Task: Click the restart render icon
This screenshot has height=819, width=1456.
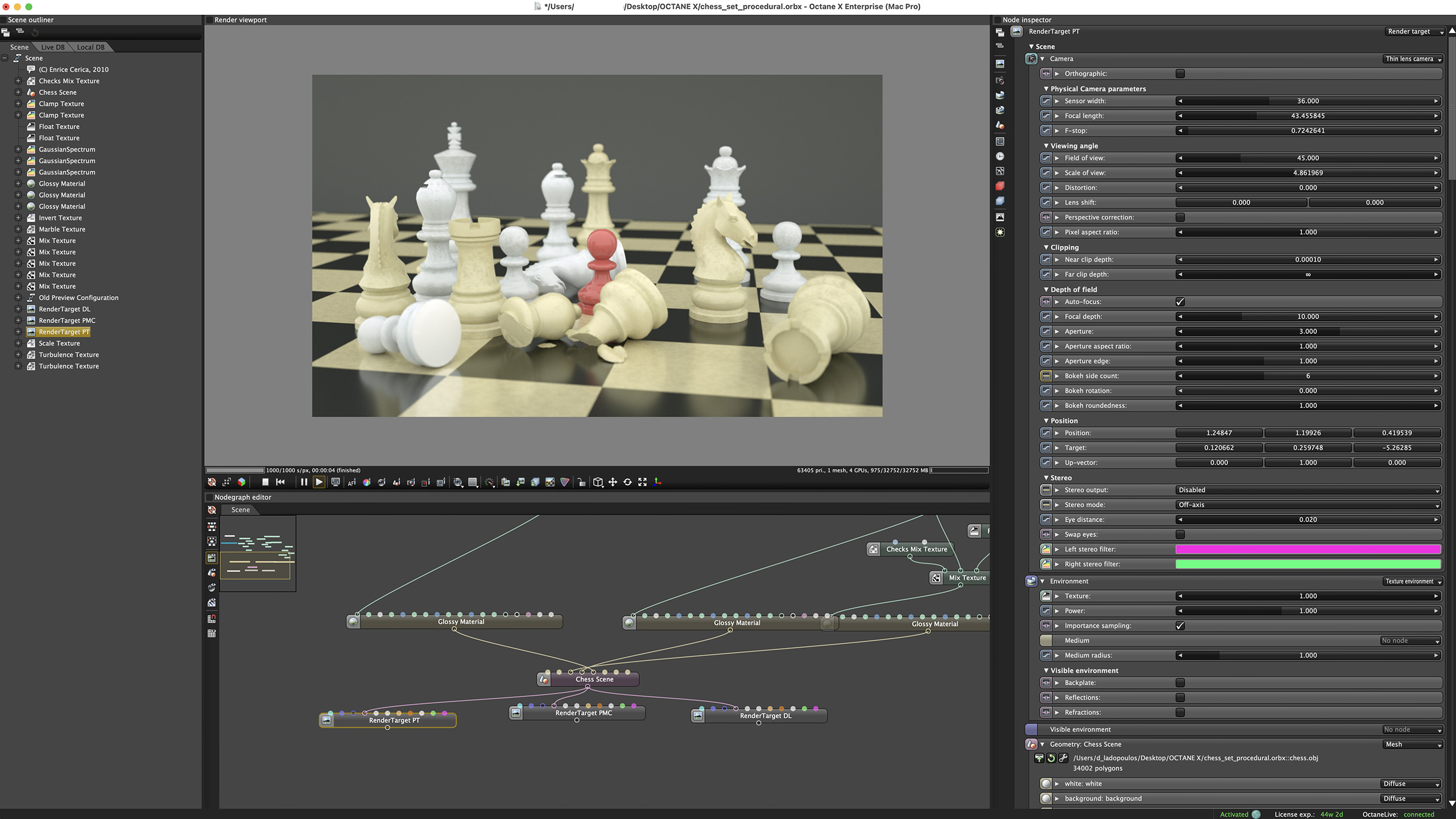Action: (x=280, y=482)
